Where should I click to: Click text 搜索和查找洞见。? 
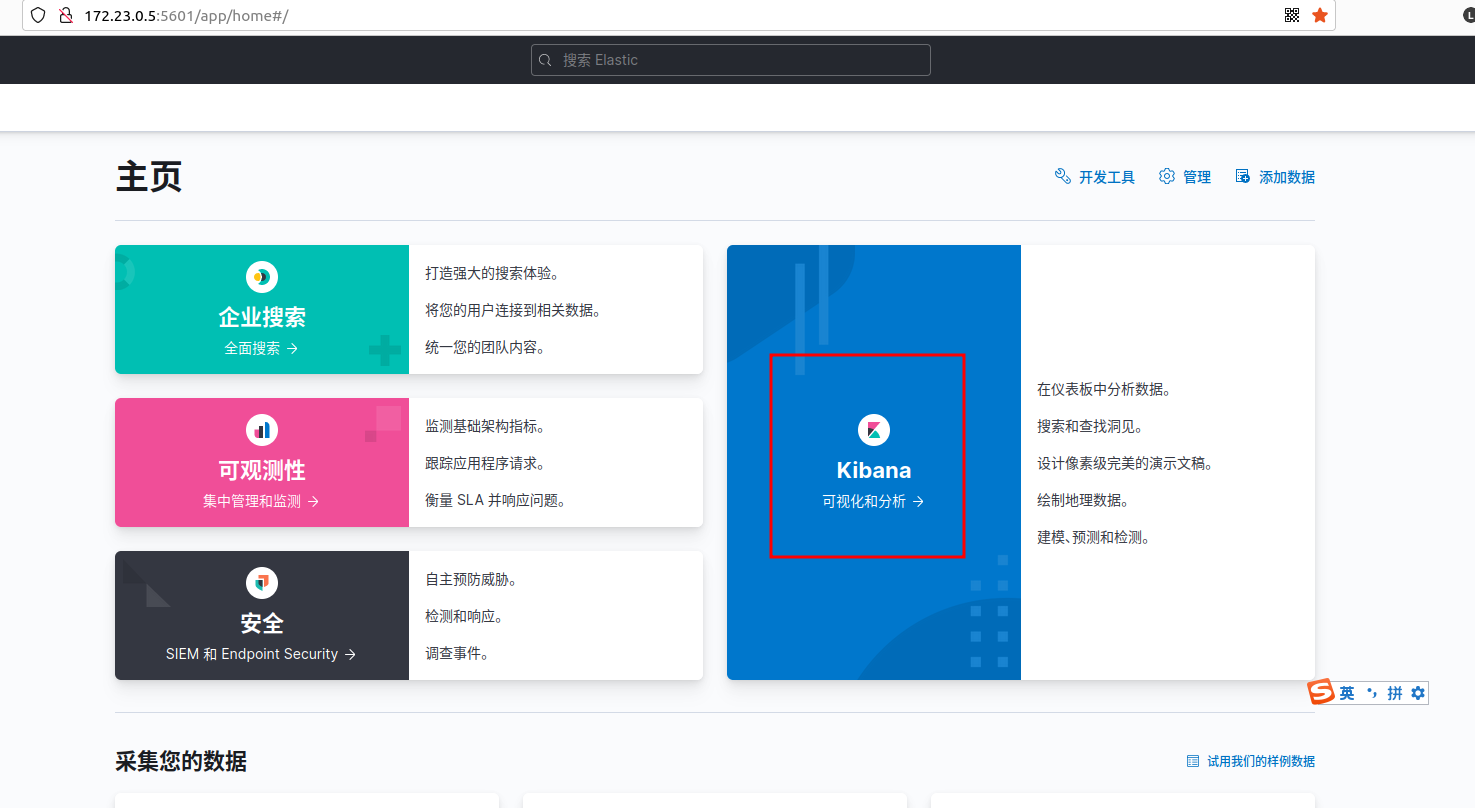(x=1090, y=426)
